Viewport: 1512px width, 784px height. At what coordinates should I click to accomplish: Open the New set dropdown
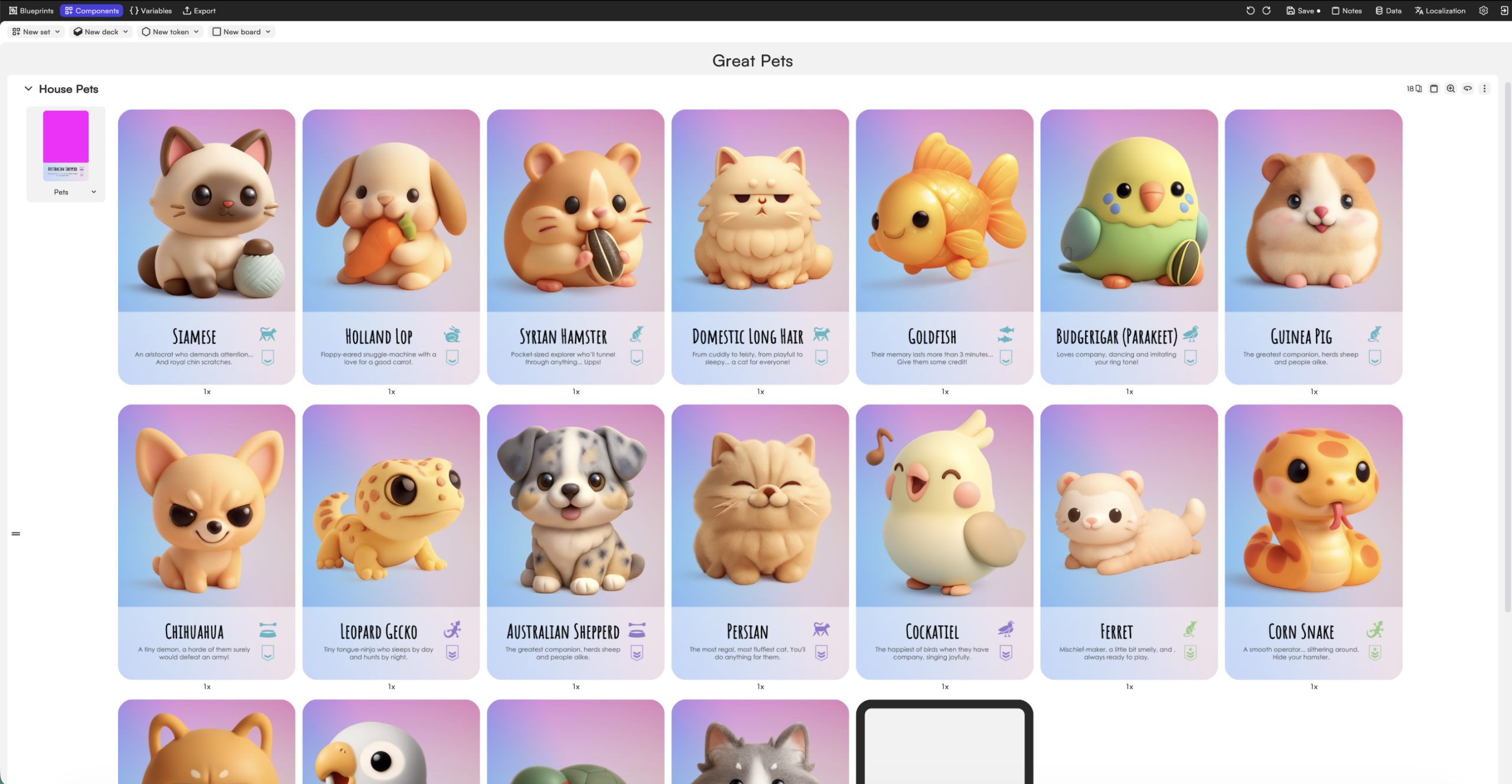coord(36,32)
